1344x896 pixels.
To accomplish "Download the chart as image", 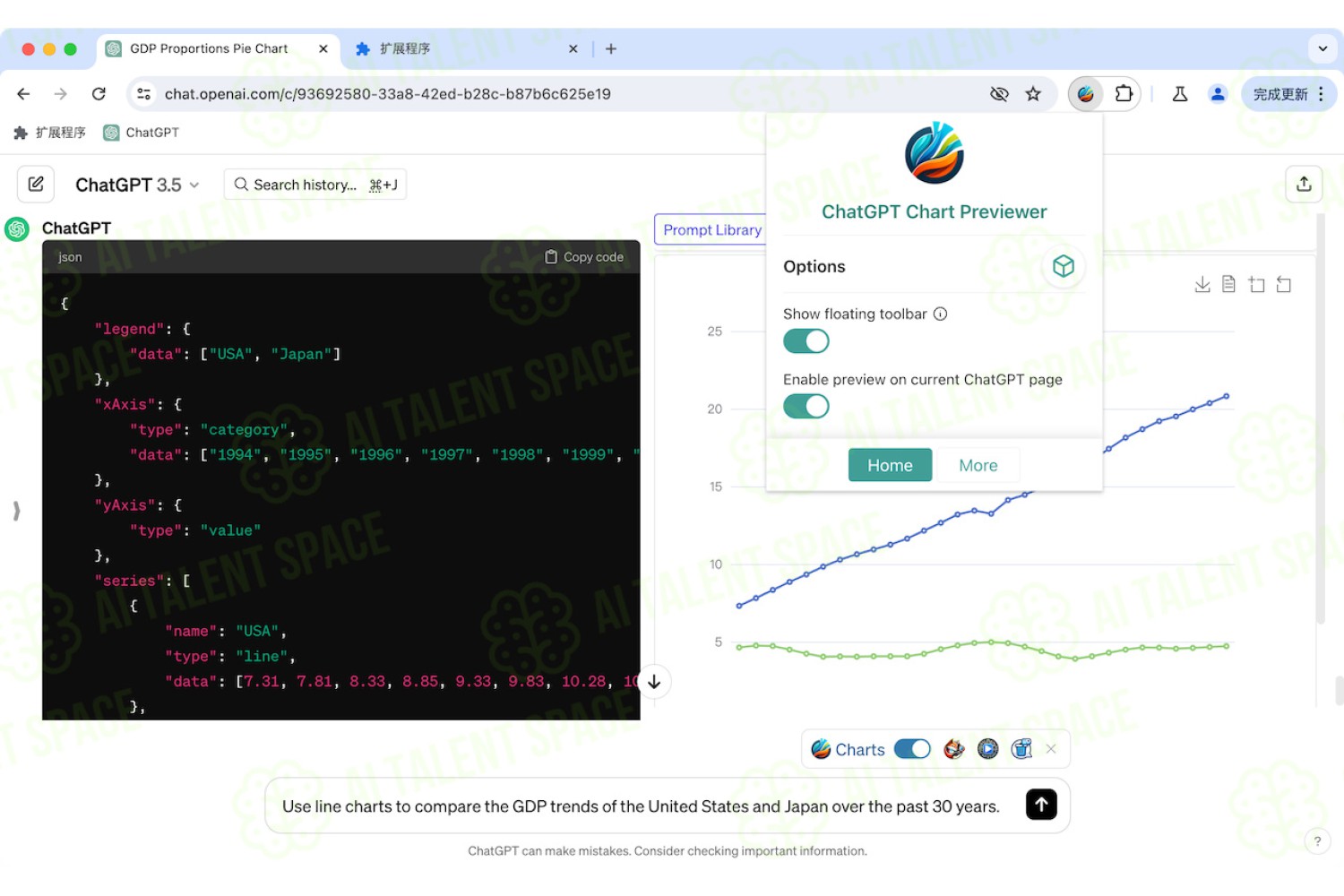I will tap(1202, 284).
